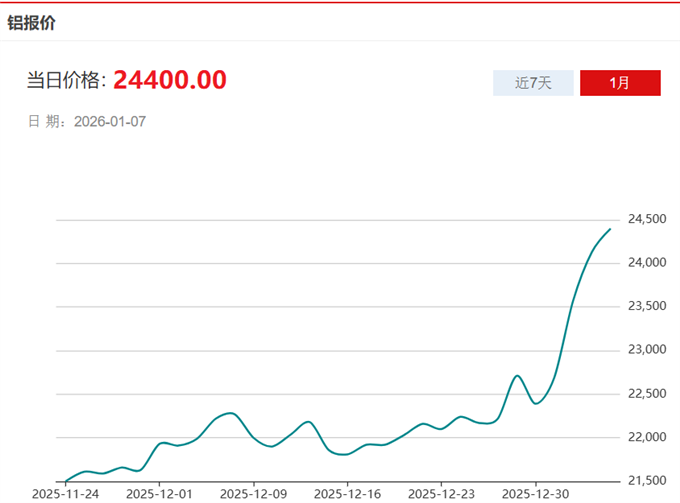Screen dimensions: 680x503
Task: Switch to the 近7天 tab
Action: pos(533,83)
